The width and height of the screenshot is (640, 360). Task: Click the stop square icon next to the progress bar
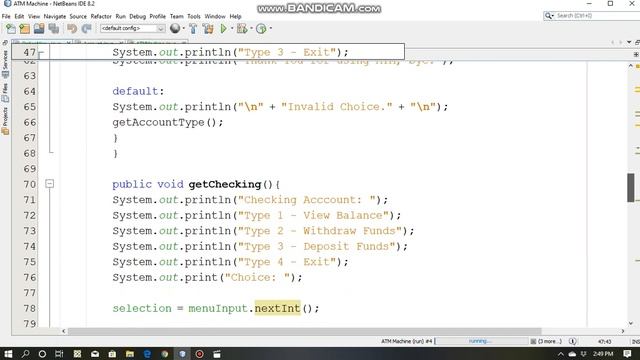pos(533,341)
